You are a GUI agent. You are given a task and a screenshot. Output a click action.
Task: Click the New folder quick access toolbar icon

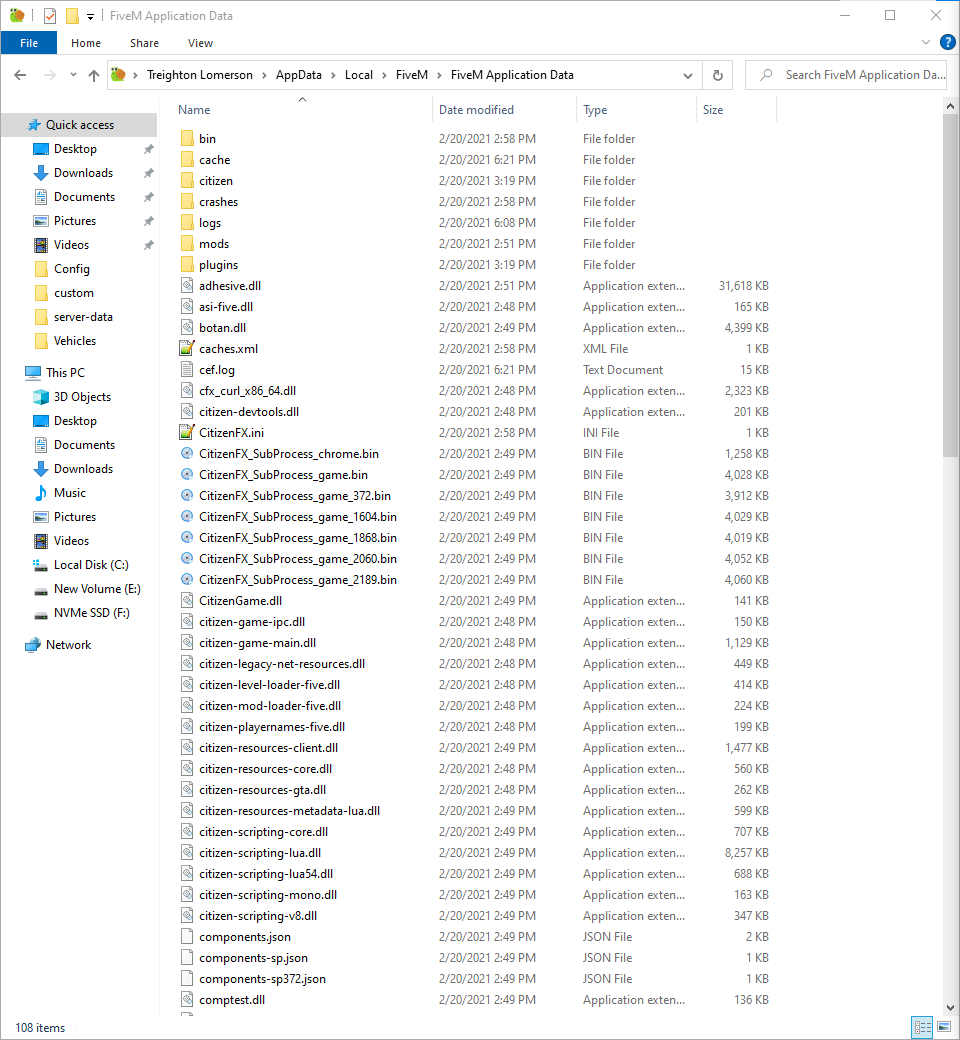72,15
